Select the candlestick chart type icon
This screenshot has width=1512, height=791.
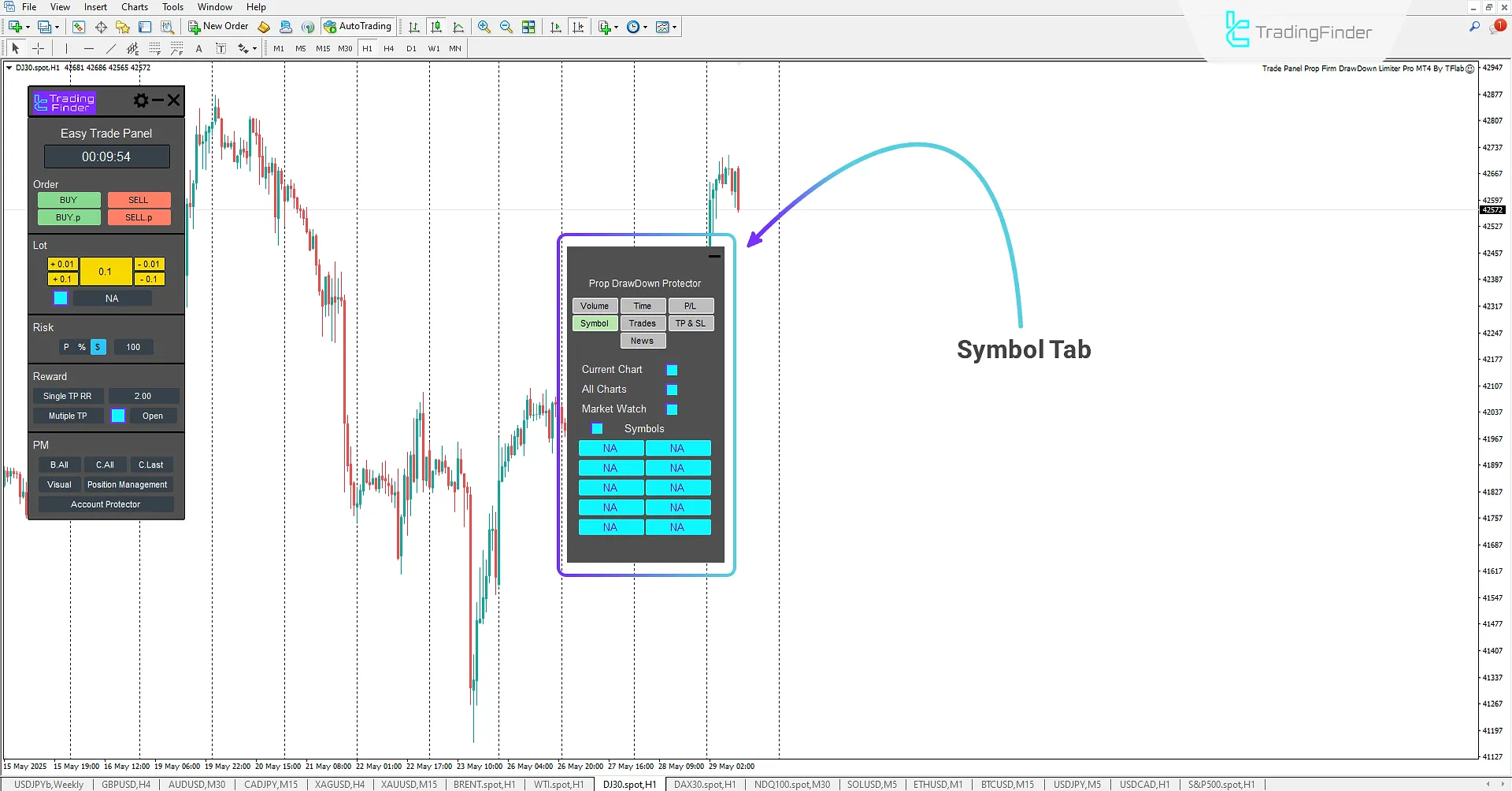click(x=435, y=27)
